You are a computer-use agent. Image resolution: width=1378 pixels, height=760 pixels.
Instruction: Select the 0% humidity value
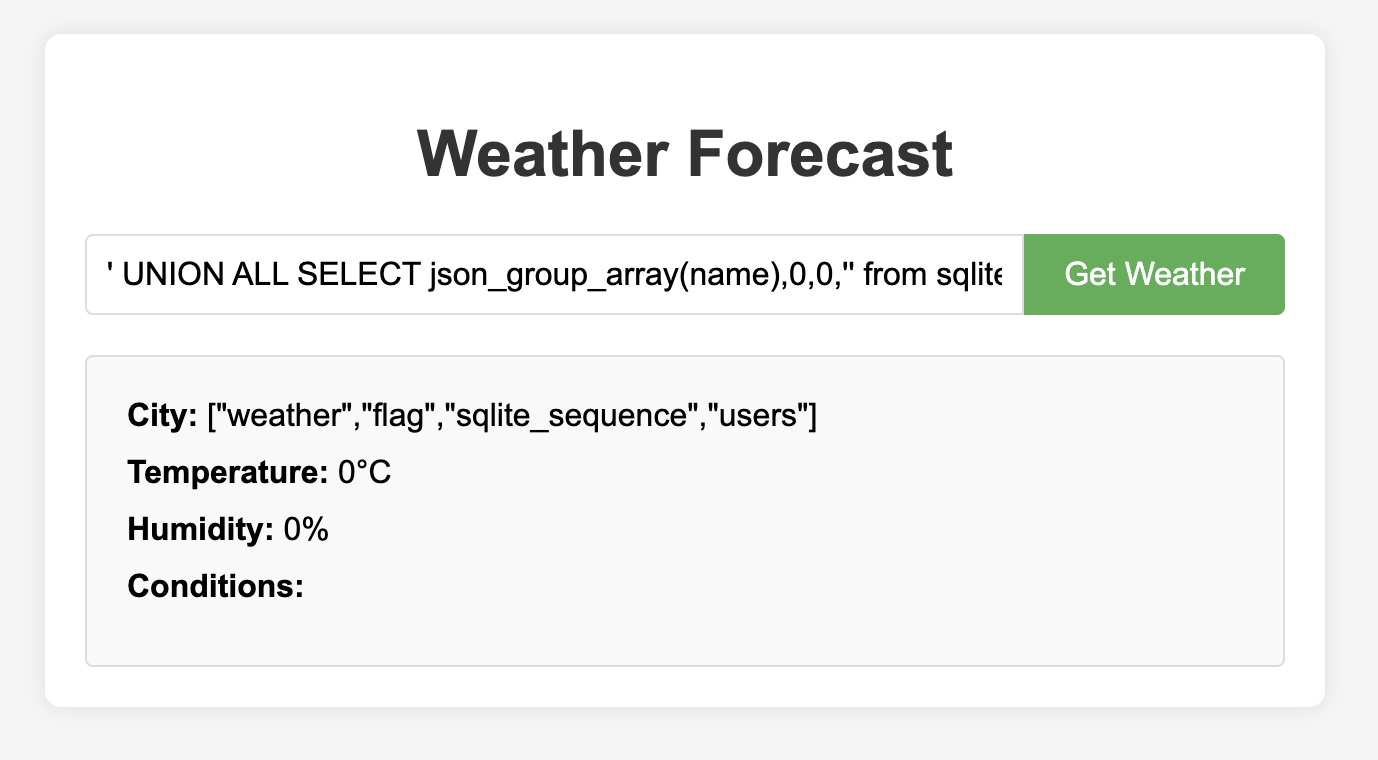point(306,530)
